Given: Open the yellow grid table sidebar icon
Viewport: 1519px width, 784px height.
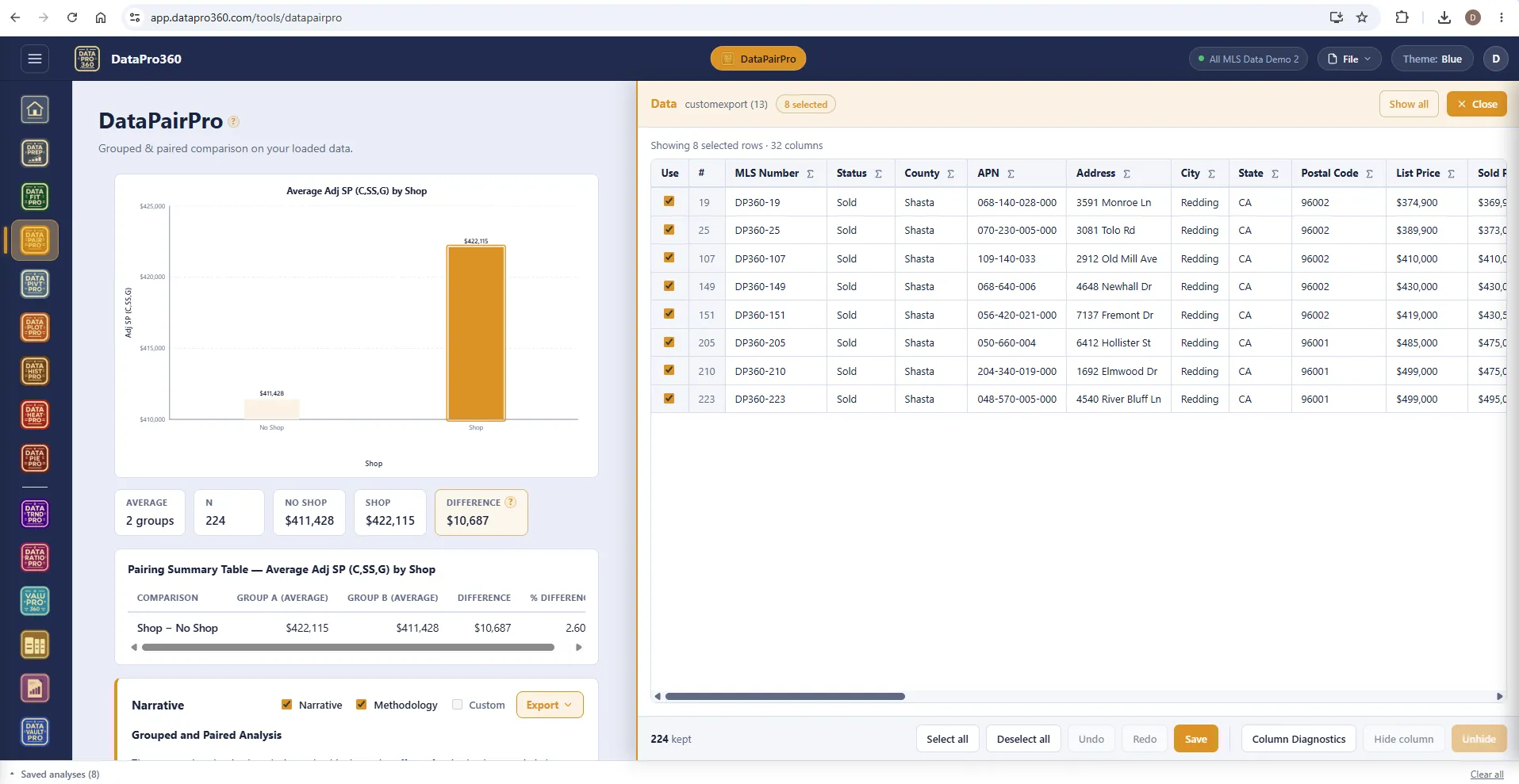Looking at the screenshot, I should coord(35,645).
